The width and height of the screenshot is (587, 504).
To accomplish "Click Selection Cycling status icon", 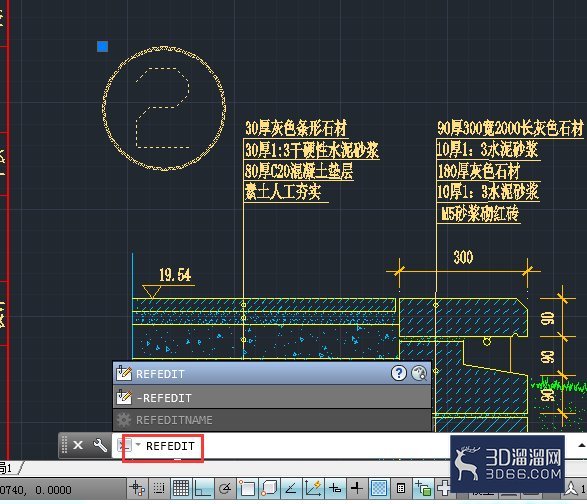I will pyautogui.click(x=423, y=488).
